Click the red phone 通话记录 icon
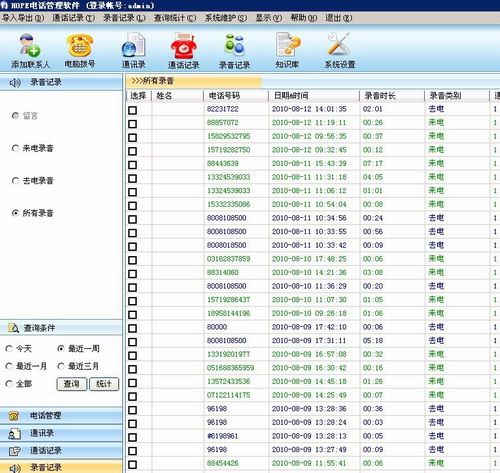This screenshot has width=500, height=473. tap(183, 46)
